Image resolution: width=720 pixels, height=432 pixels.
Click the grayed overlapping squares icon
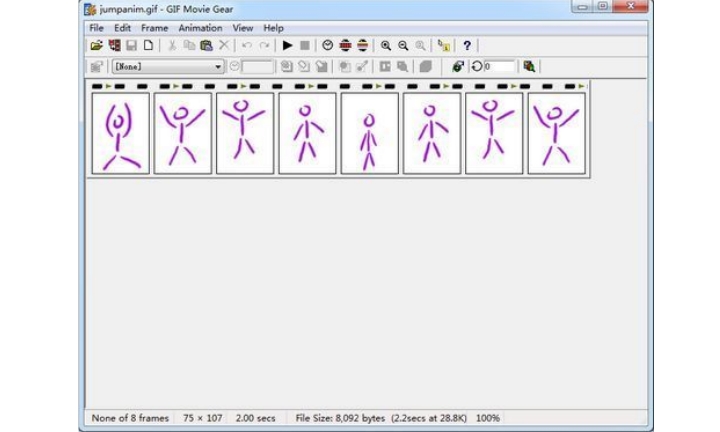point(402,67)
